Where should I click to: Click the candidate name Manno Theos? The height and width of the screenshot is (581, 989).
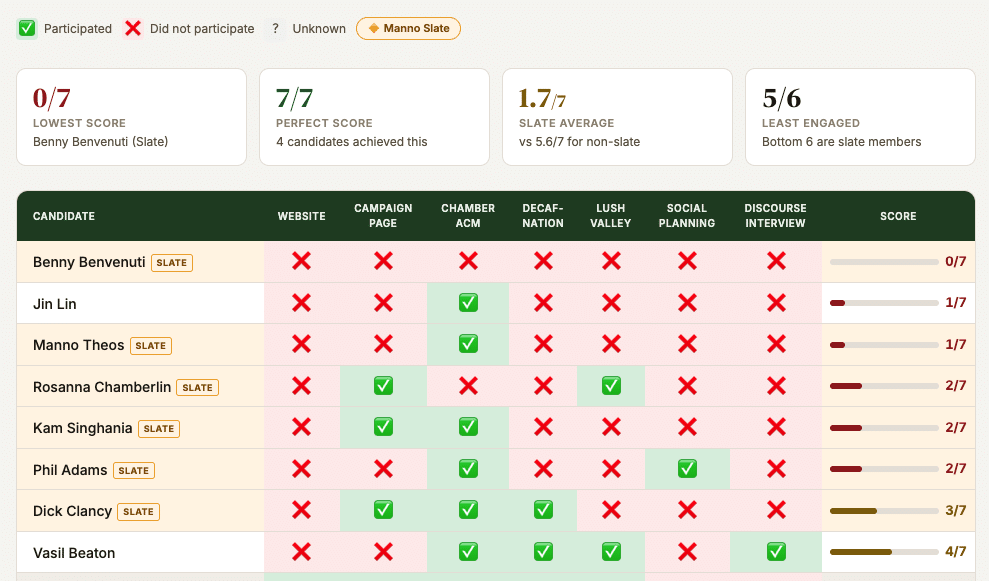point(79,345)
